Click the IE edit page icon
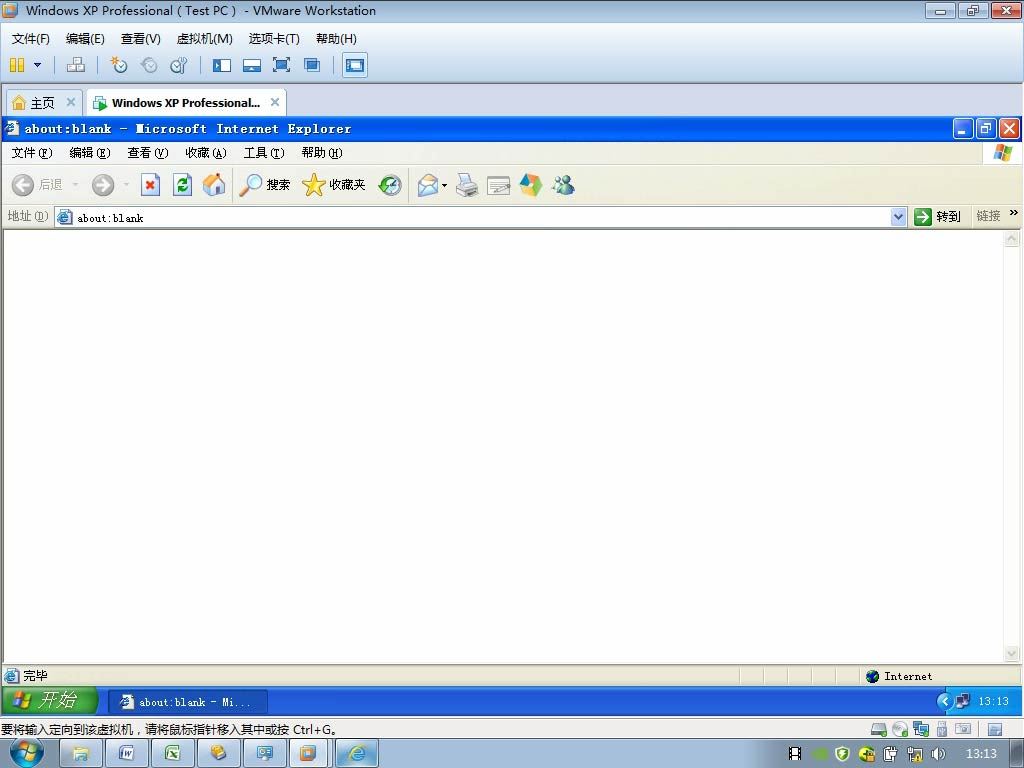This screenshot has width=1024, height=768. coord(498,185)
